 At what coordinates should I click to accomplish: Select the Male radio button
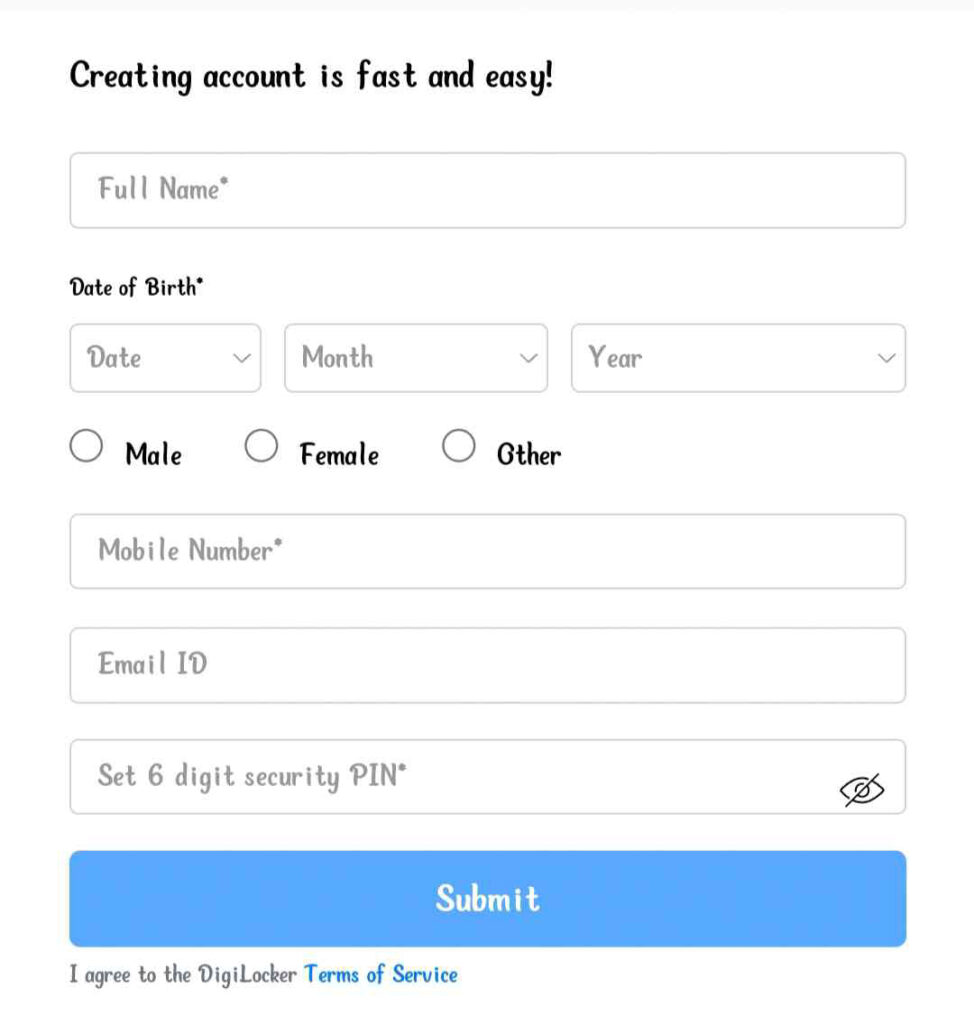[86, 446]
